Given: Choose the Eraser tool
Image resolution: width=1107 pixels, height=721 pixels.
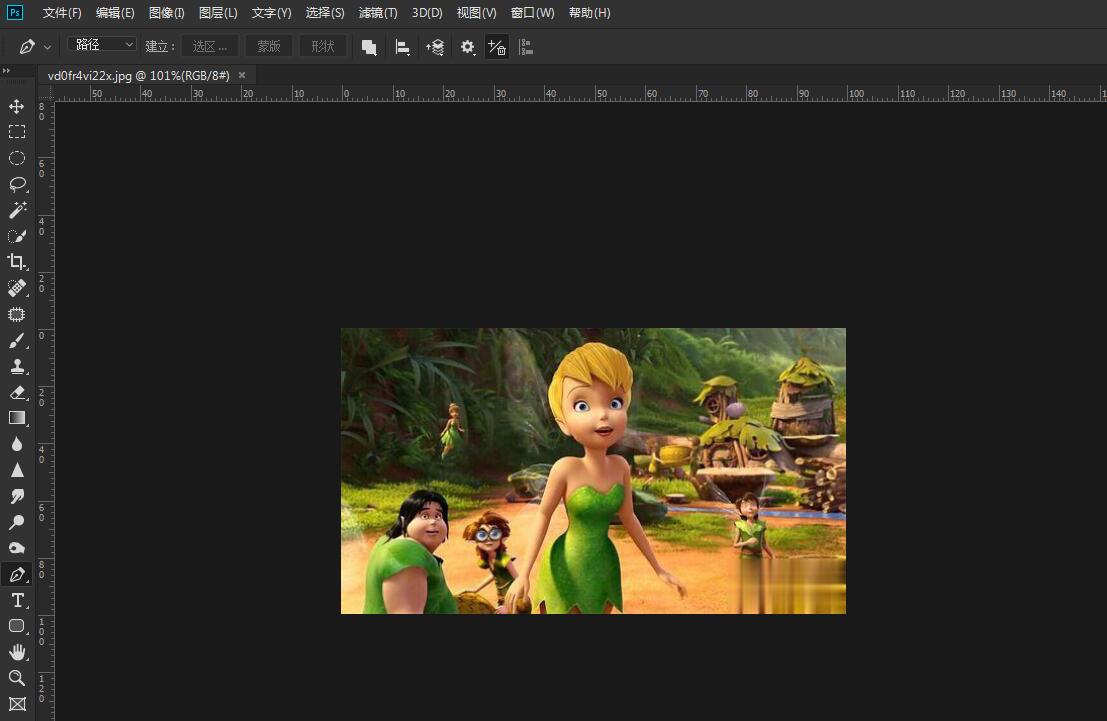Looking at the screenshot, I should coord(17,392).
